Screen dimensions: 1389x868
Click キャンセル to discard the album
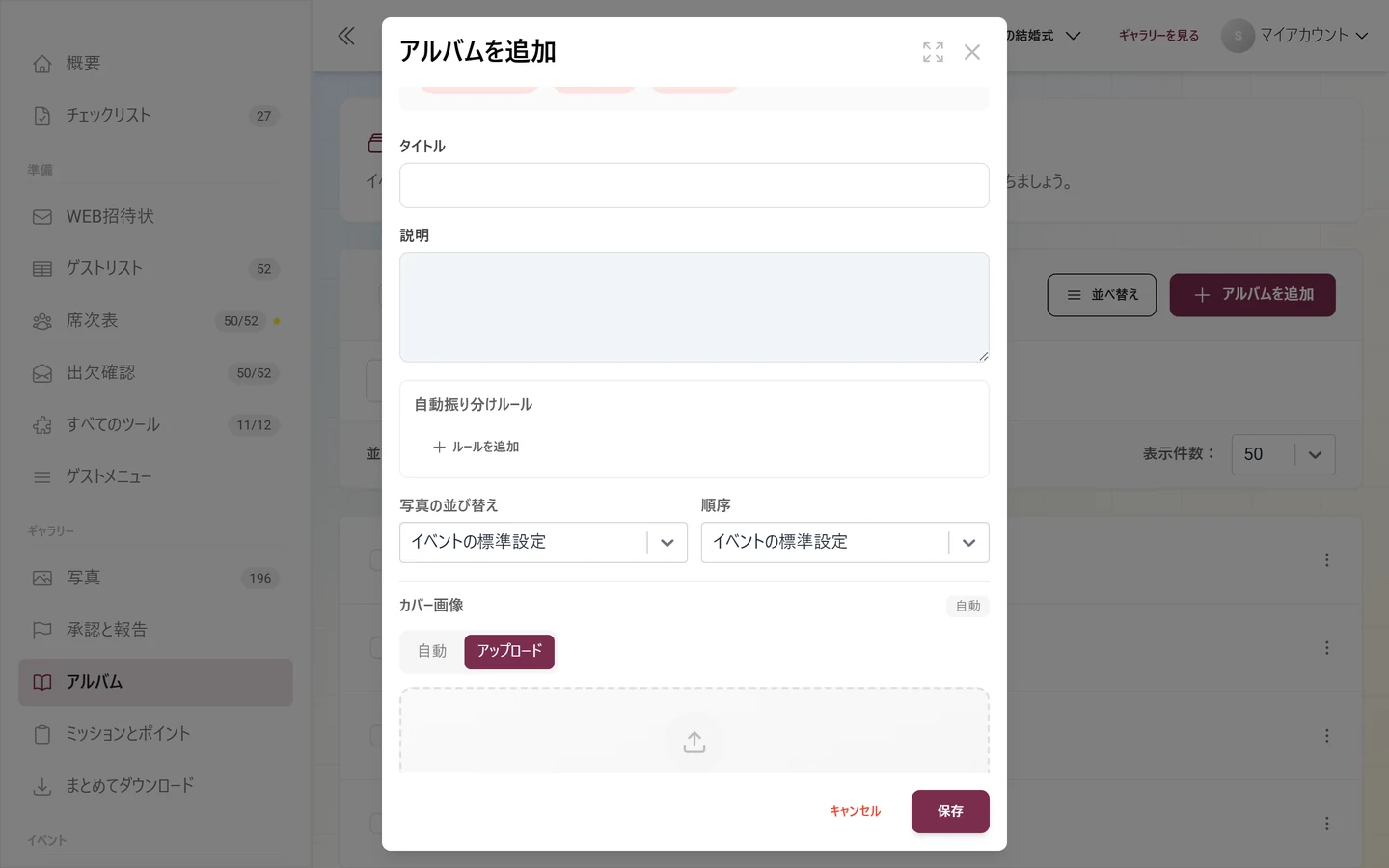pos(856,811)
